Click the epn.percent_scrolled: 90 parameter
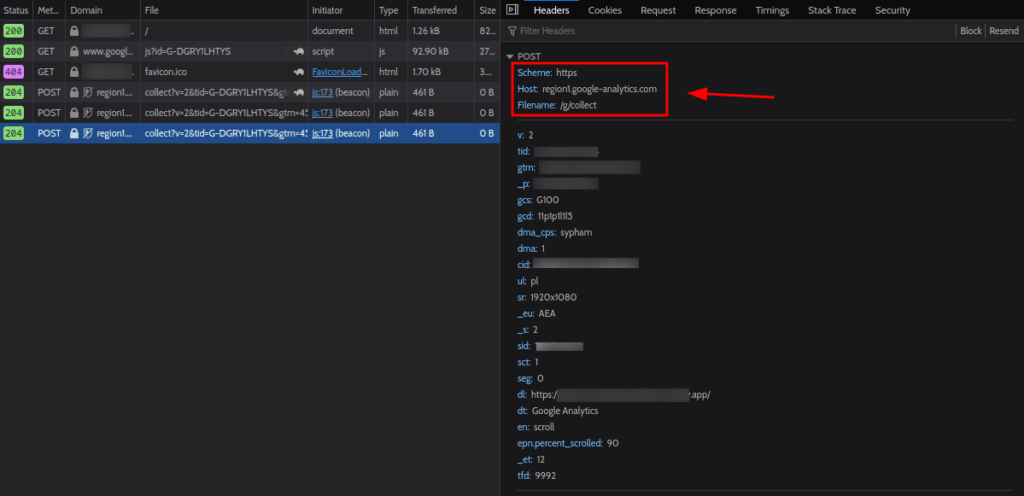 pyautogui.click(x=568, y=443)
